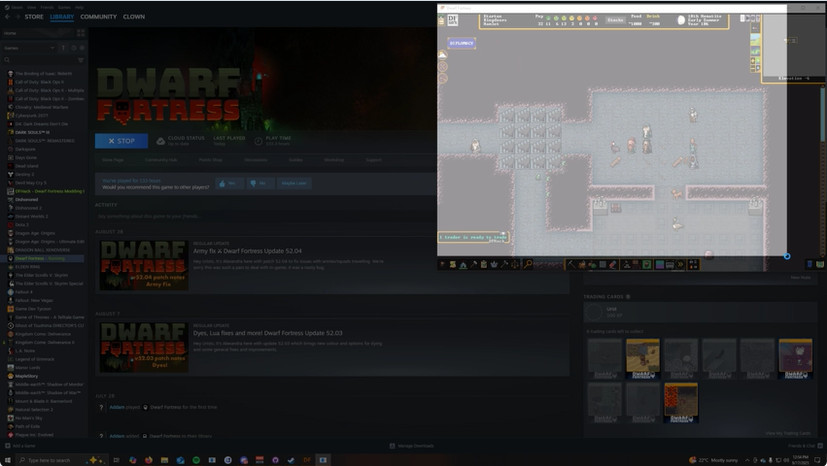
Task: Click the Steam taskbar icon
Action: tap(291, 460)
